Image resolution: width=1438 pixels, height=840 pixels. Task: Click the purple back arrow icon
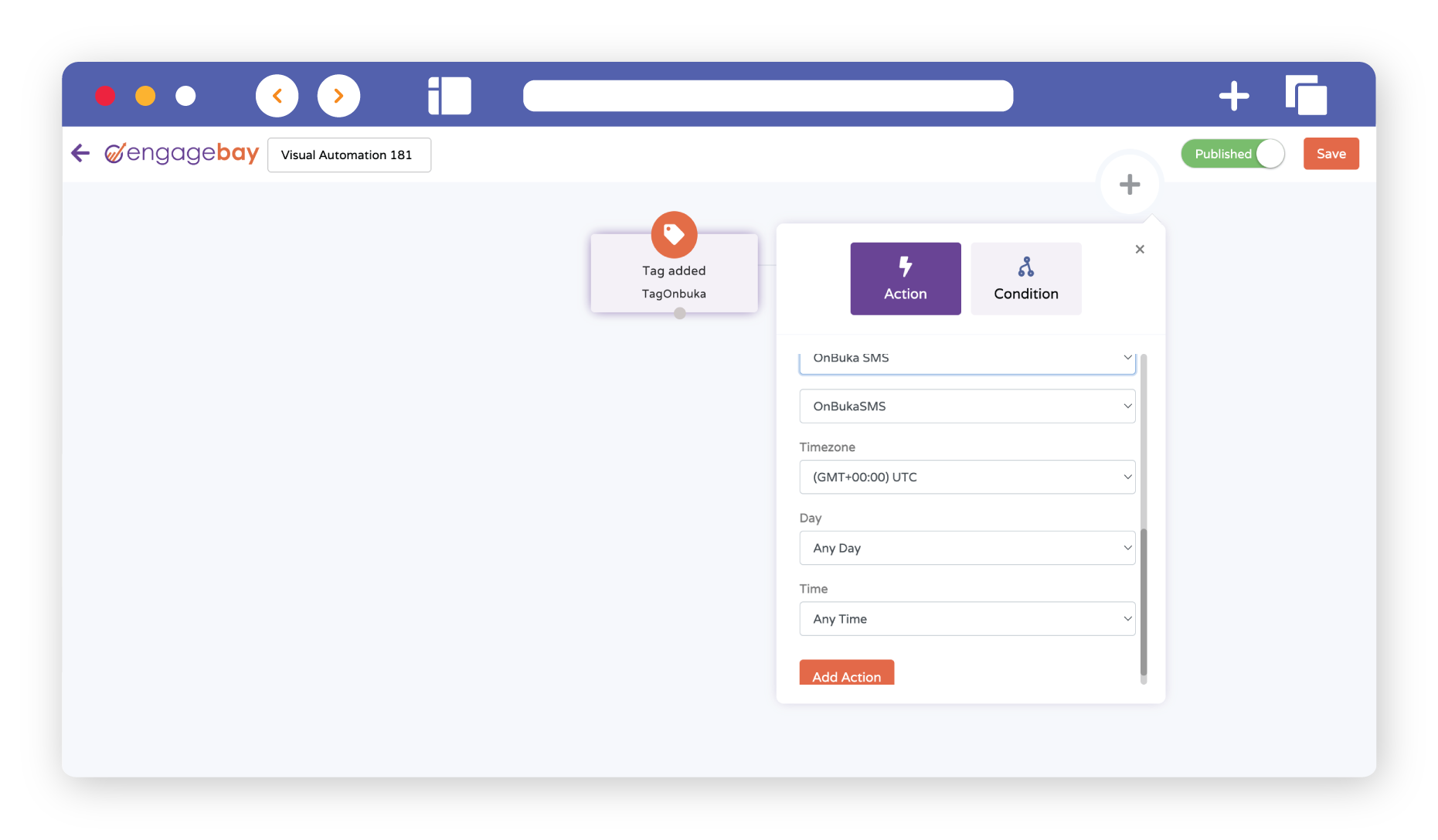pyautogui.click(x=80, y=153)
